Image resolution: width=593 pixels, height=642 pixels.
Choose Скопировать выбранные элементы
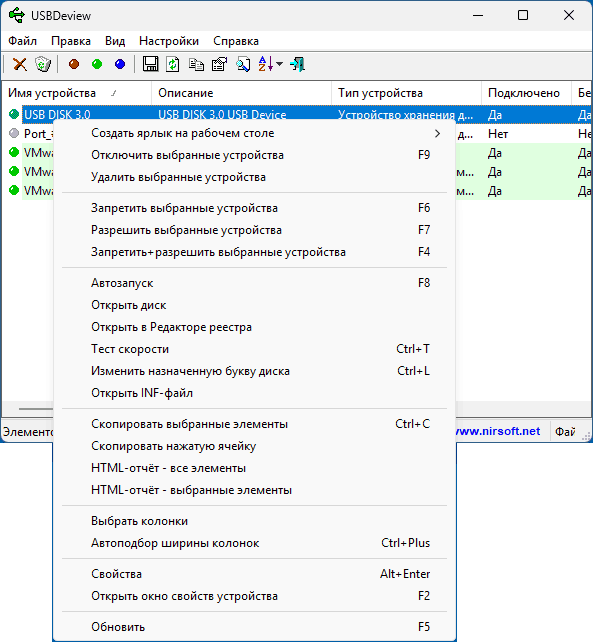254,424
